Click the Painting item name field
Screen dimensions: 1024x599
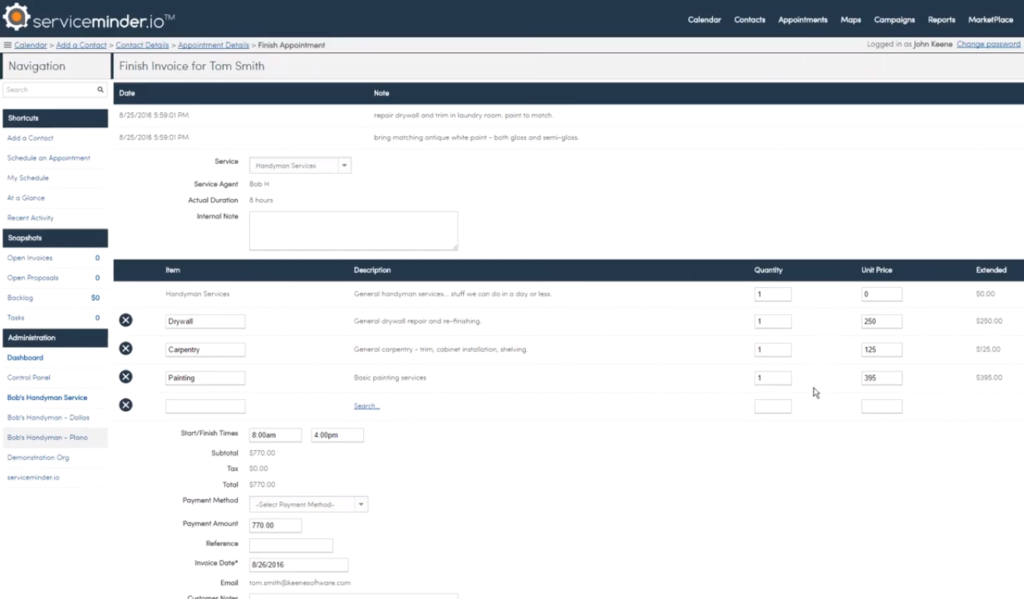click(205, 378)
